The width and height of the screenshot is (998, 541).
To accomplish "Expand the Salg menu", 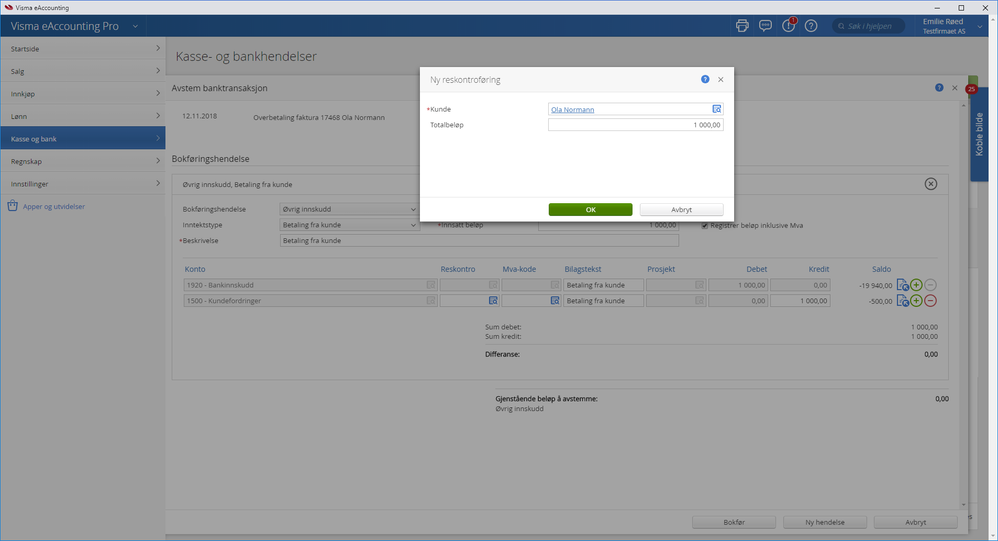I will pos(83,71).
